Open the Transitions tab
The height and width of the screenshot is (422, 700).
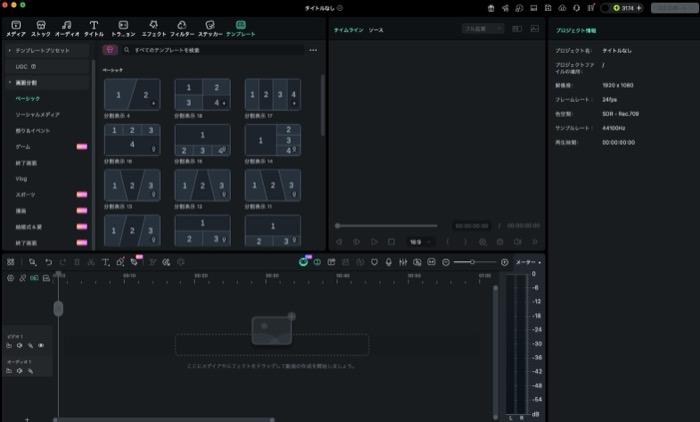[123, 28]
